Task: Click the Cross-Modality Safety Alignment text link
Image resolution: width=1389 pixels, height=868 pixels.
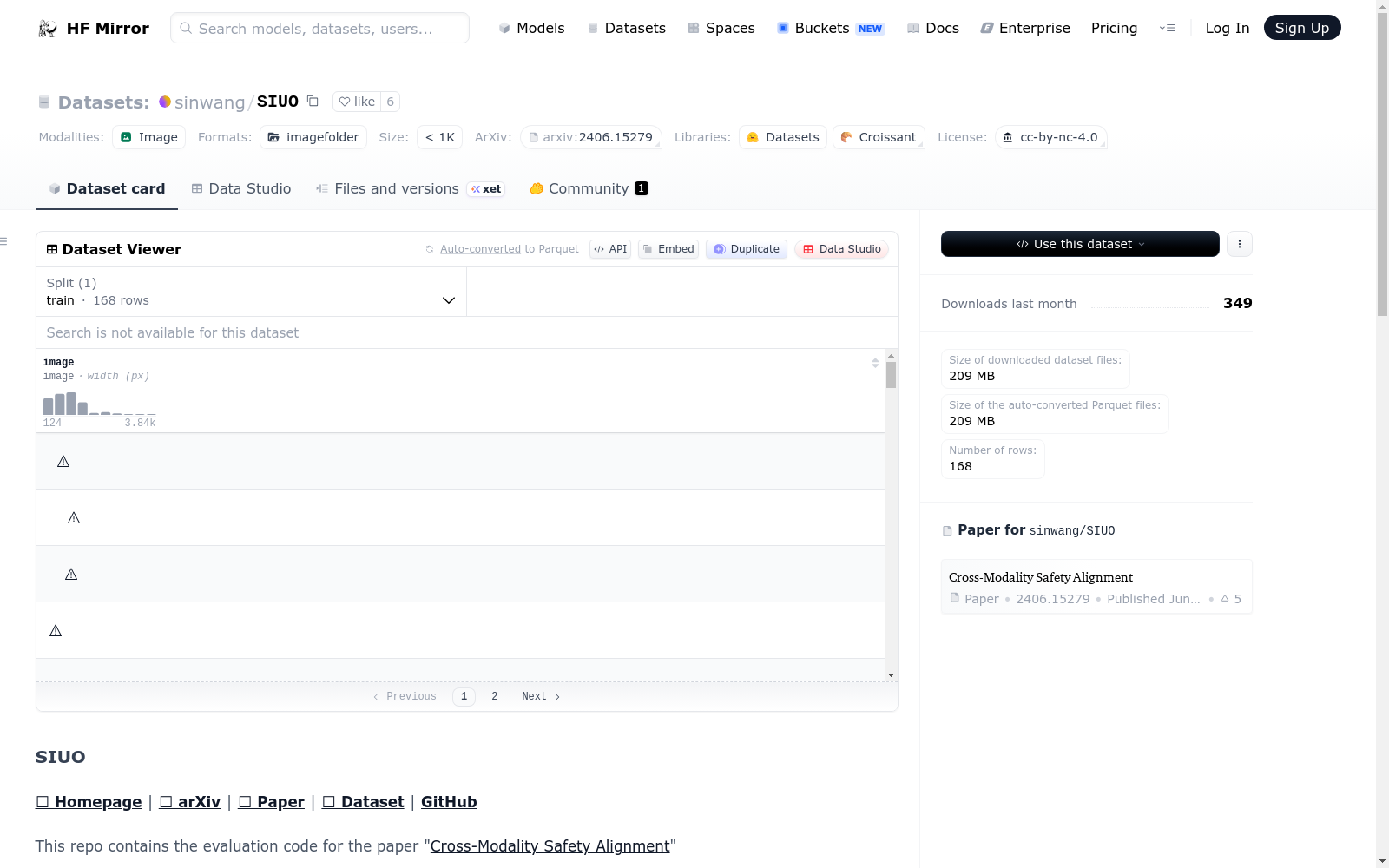Action: pyautogui.click(x=550, y=846)
